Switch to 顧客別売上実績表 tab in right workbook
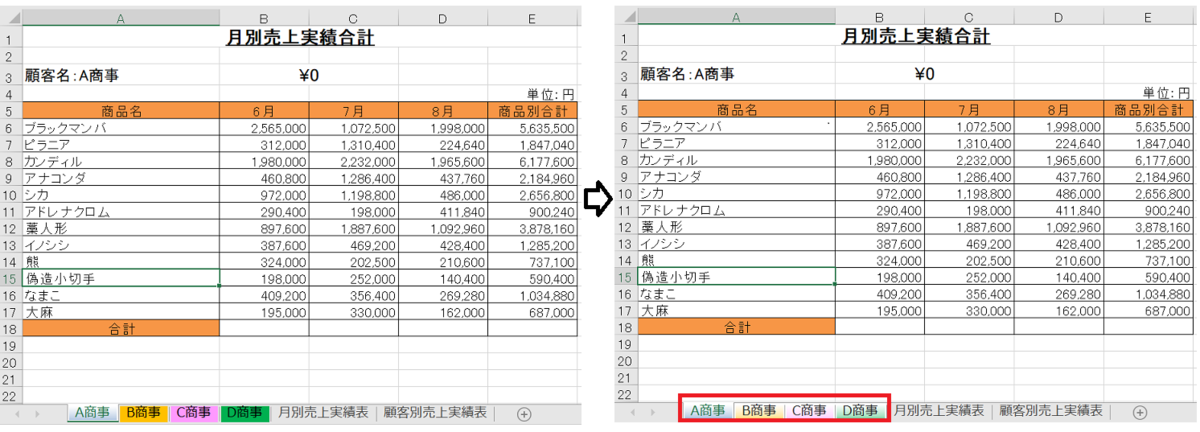This screenshot has width=1200, height=432. [x=1051, y=410]
